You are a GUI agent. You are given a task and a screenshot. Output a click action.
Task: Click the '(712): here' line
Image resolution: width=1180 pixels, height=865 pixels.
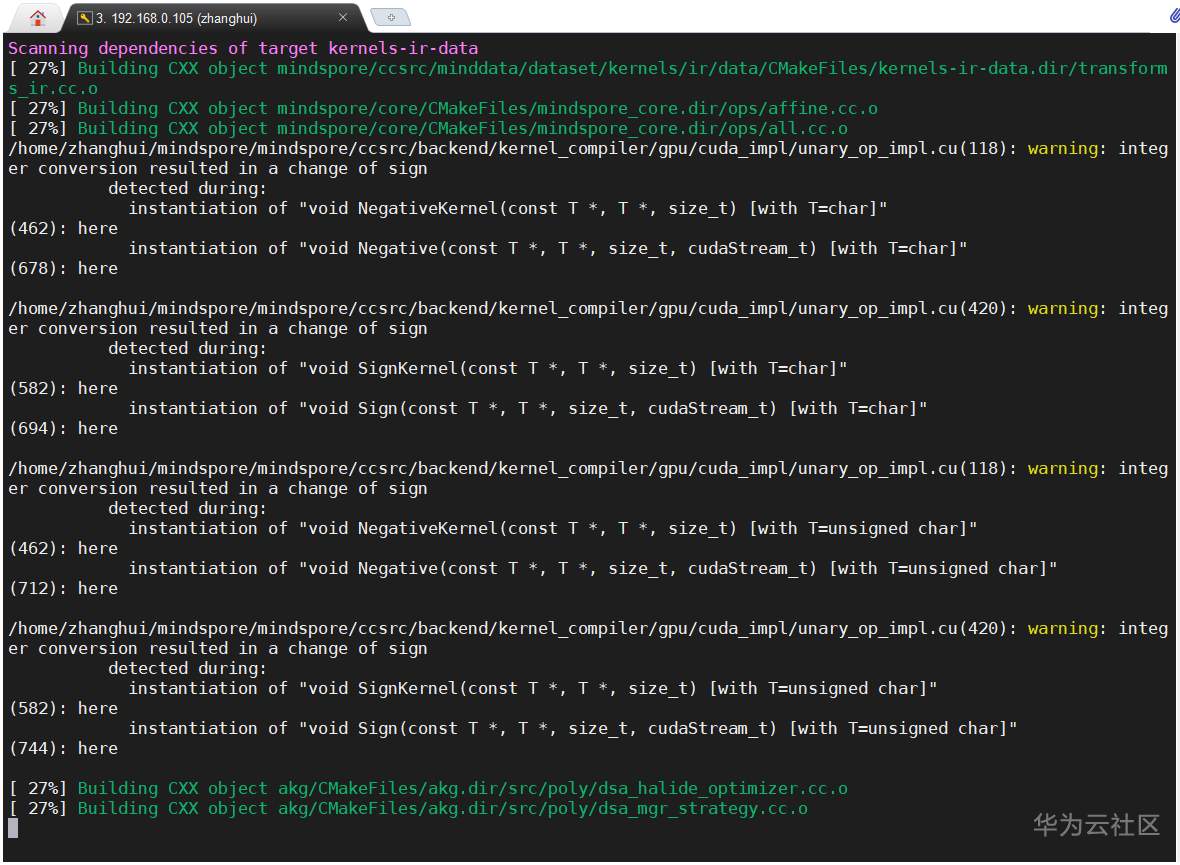63,589
